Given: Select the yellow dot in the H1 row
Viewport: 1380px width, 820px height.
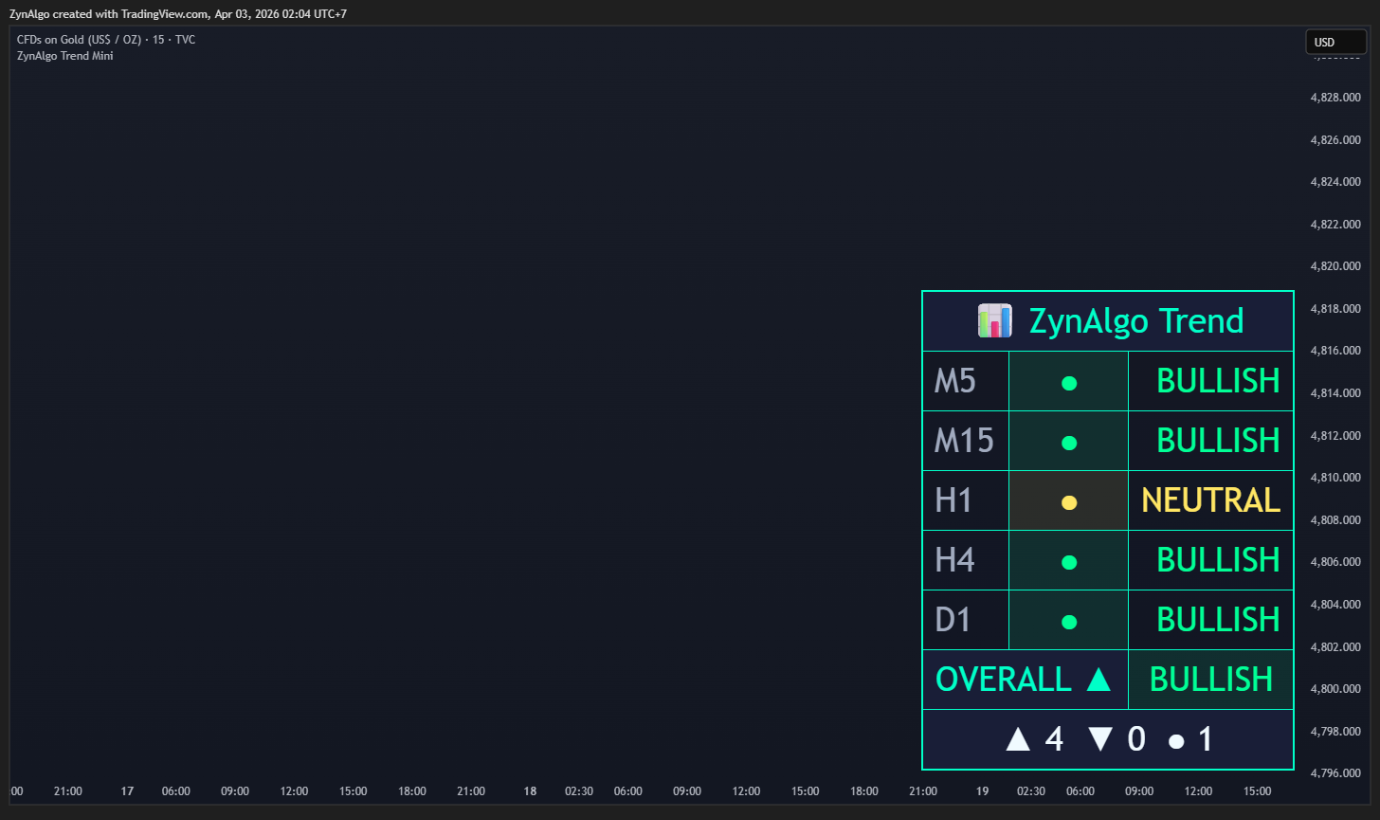Looking at the screenshot, I should coord(1069,502).
